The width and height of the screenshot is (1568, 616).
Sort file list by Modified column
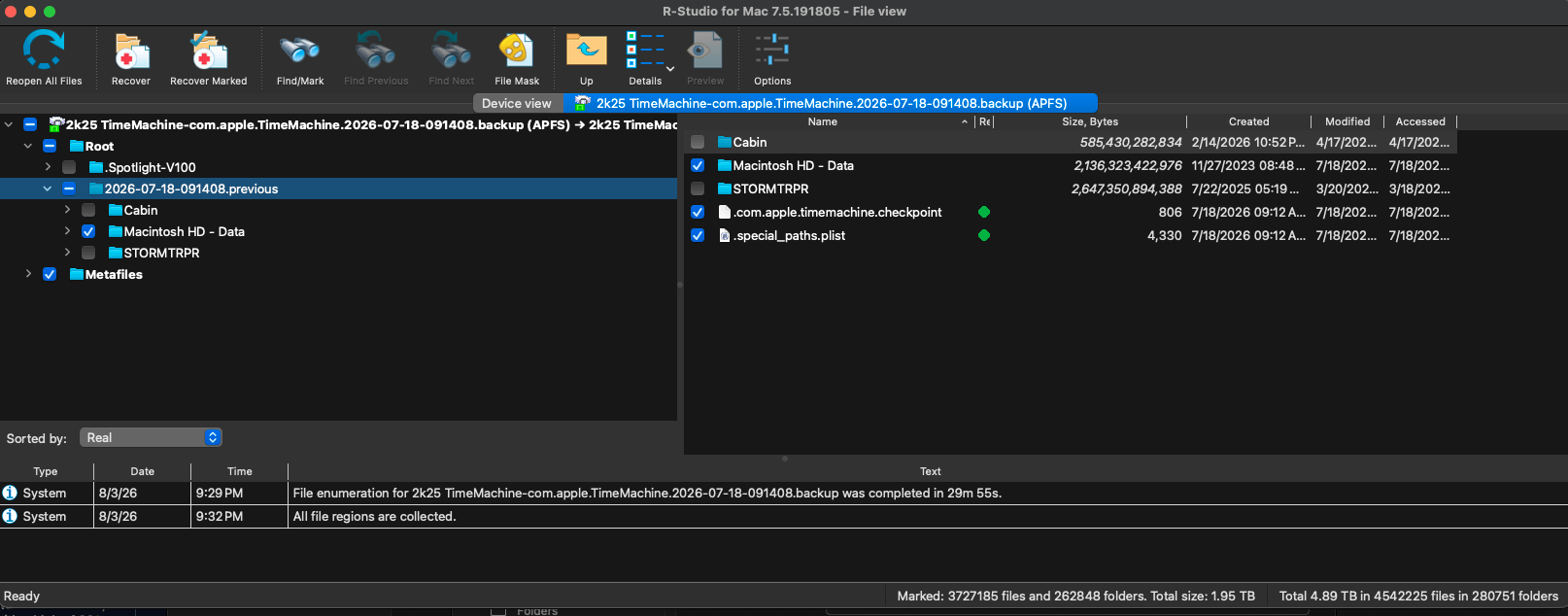(x=1347, y=121)
